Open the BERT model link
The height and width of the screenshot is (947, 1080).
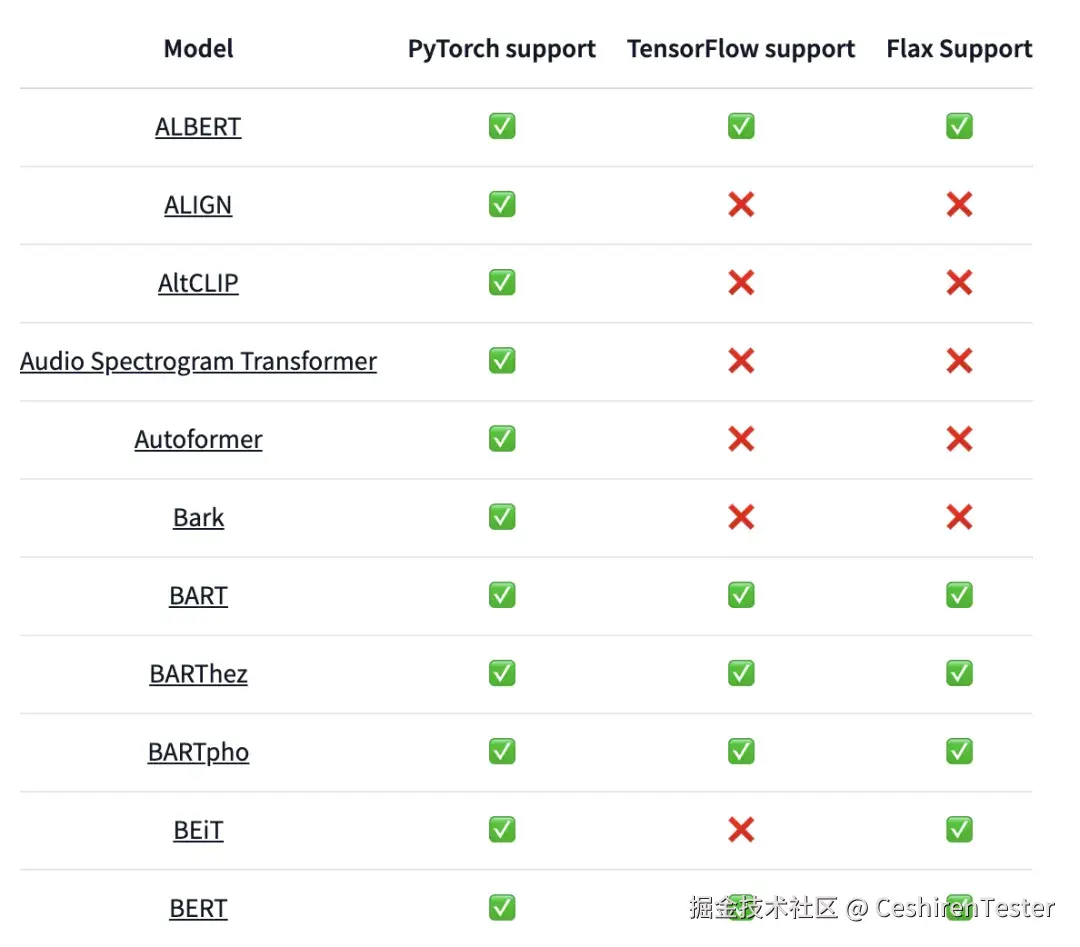[198, 908]
